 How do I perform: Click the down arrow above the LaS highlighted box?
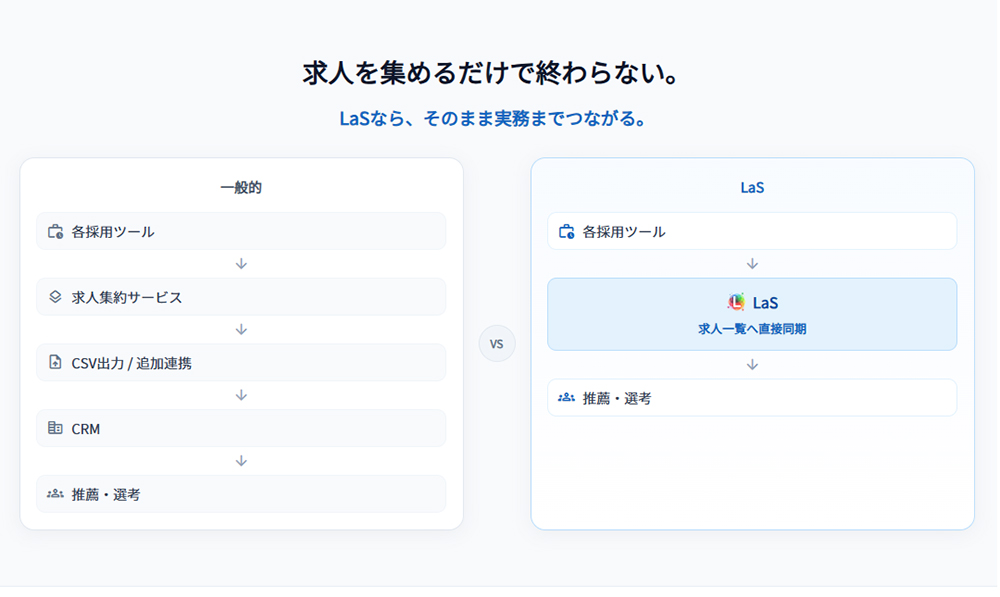(753, 263)
